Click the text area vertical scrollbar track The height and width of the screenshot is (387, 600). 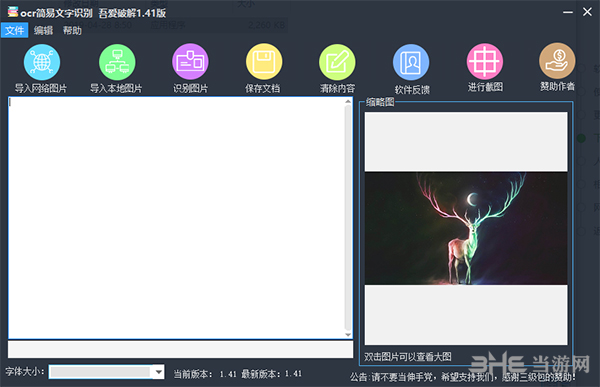point(348,218)
